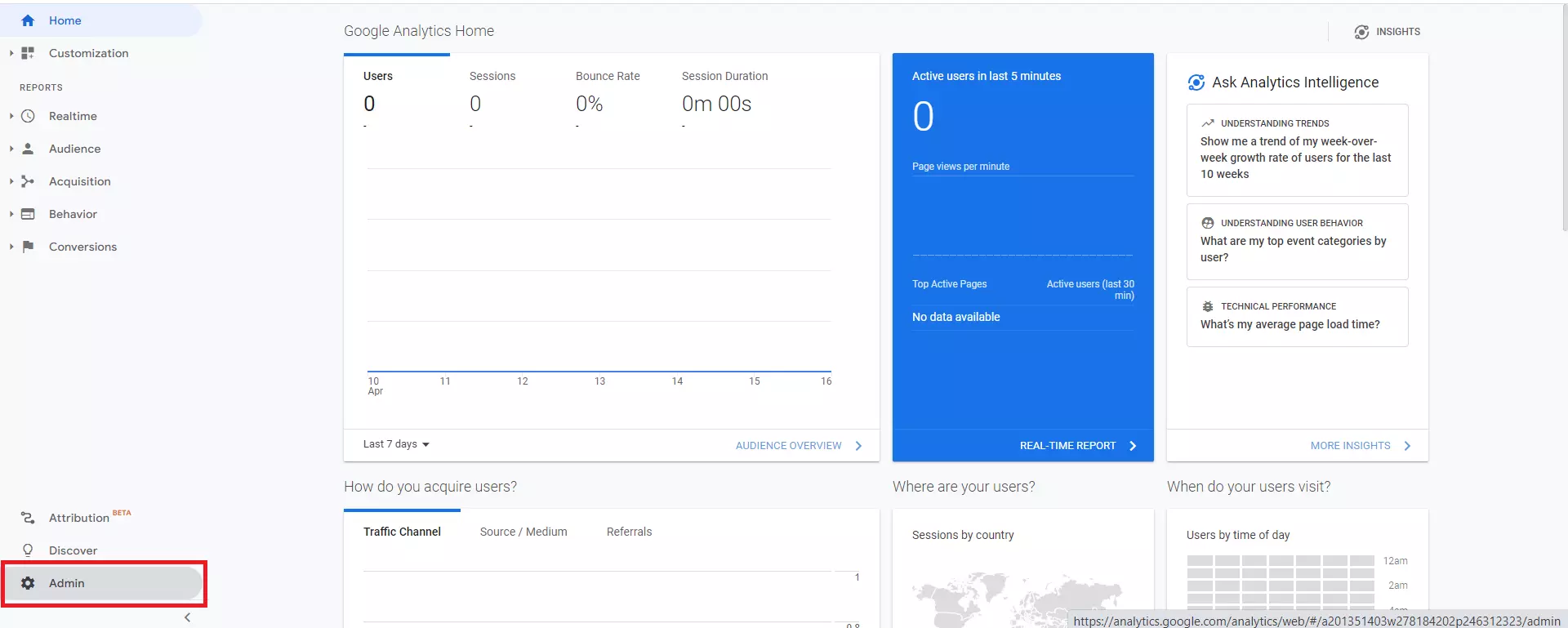
Task: Click the Audience person icon
Action: coord(28,149)
